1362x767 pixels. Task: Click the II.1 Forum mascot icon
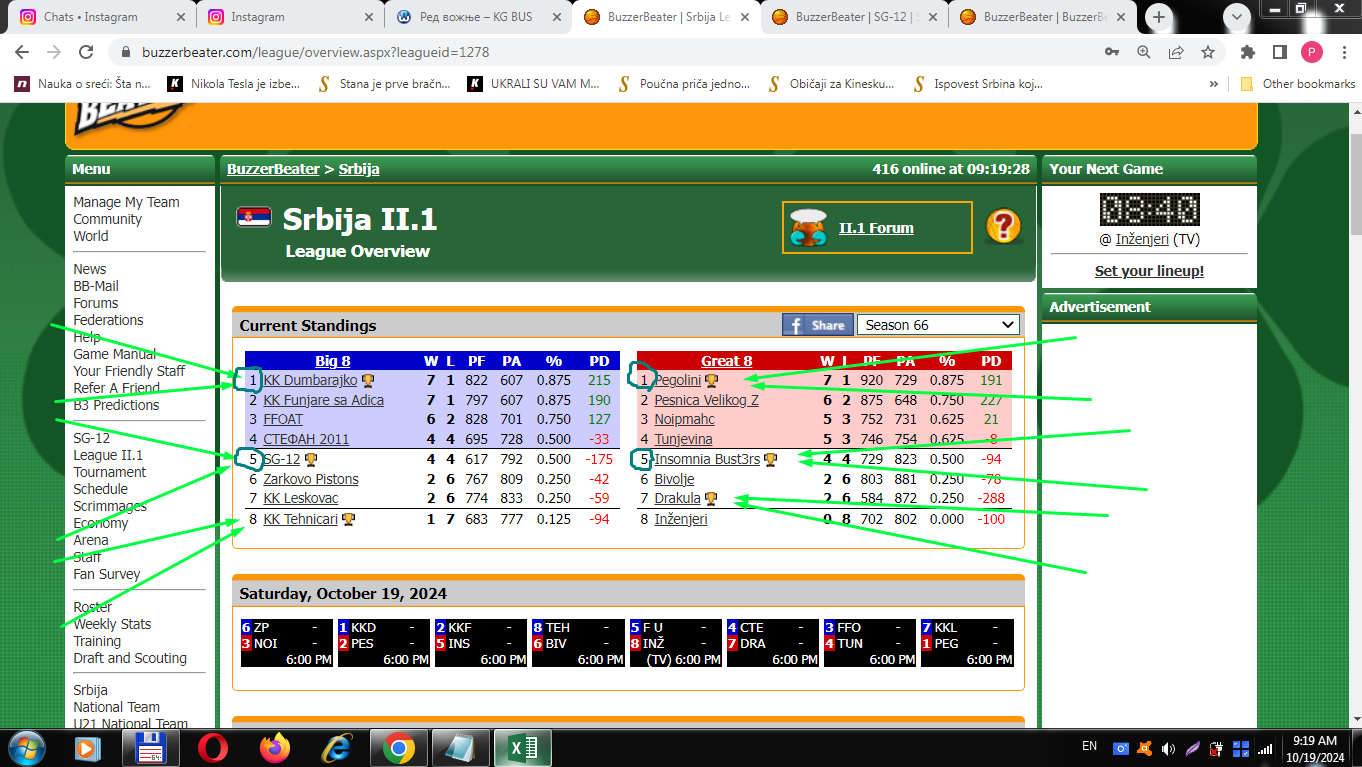coord(808,228)
